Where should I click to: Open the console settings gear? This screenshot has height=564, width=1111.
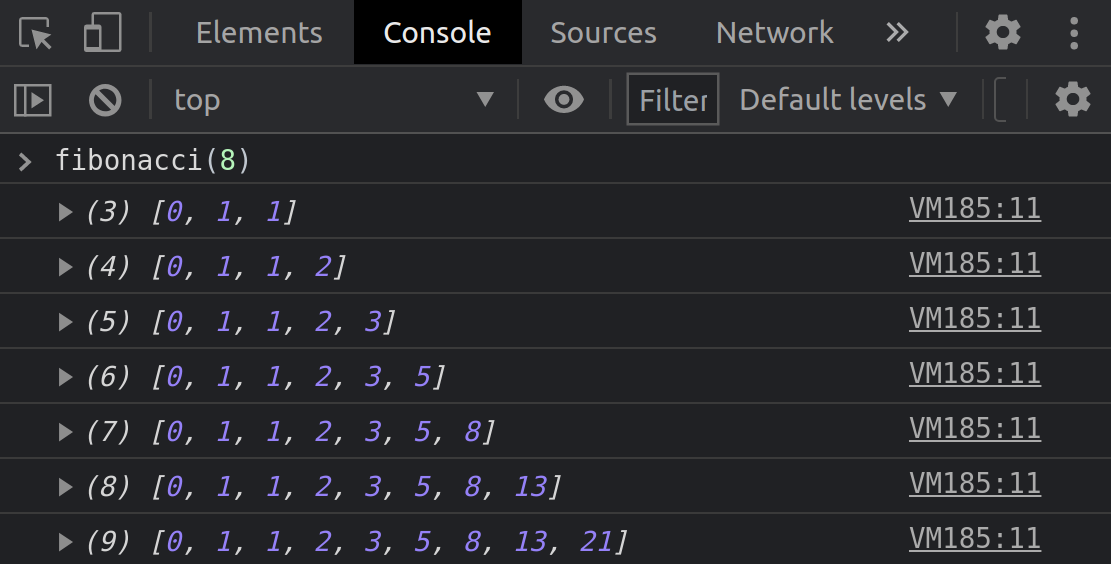1073,99
